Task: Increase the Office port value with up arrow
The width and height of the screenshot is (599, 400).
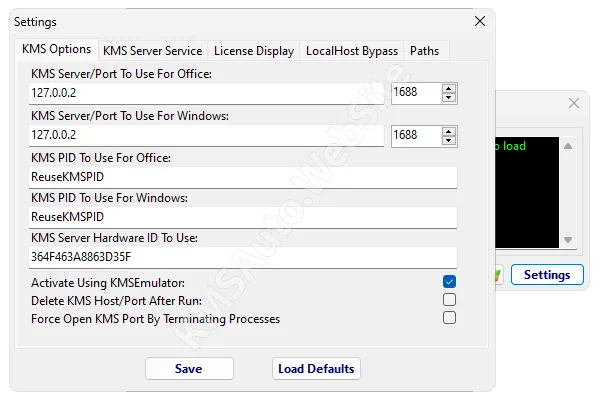Action: [x=449, y=89]
